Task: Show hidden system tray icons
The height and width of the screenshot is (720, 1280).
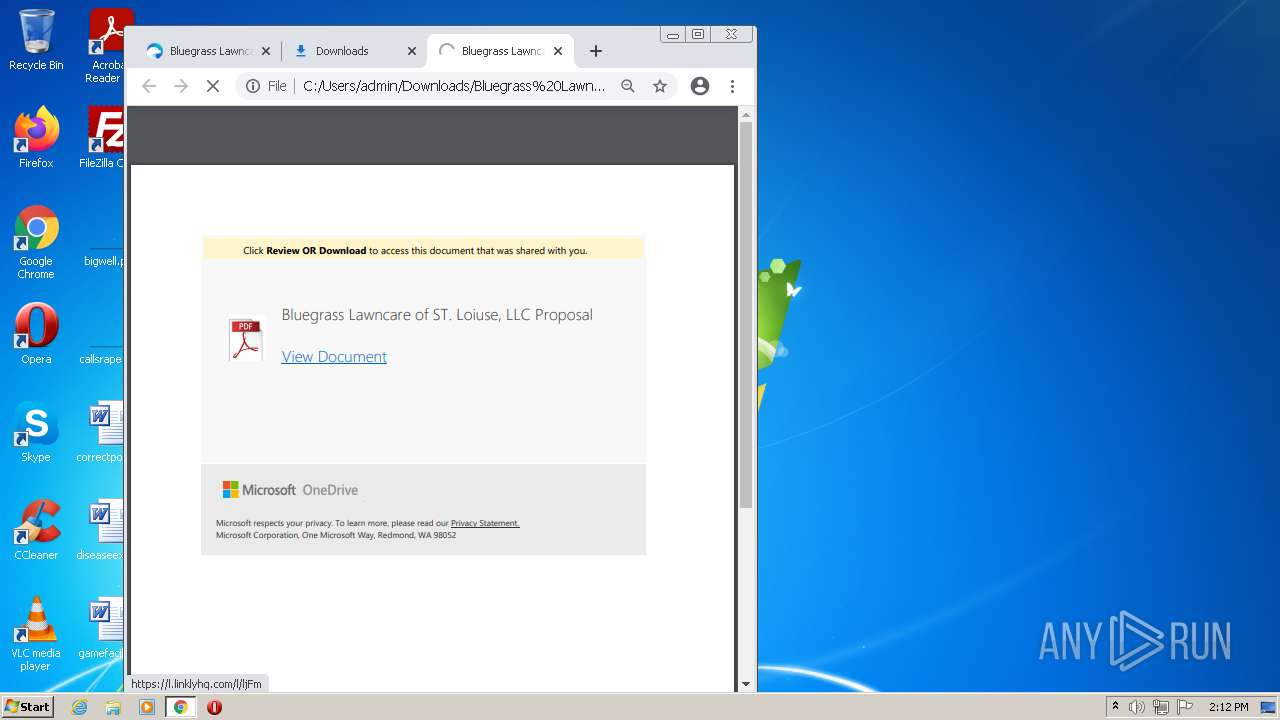Action: point(1116,707)
